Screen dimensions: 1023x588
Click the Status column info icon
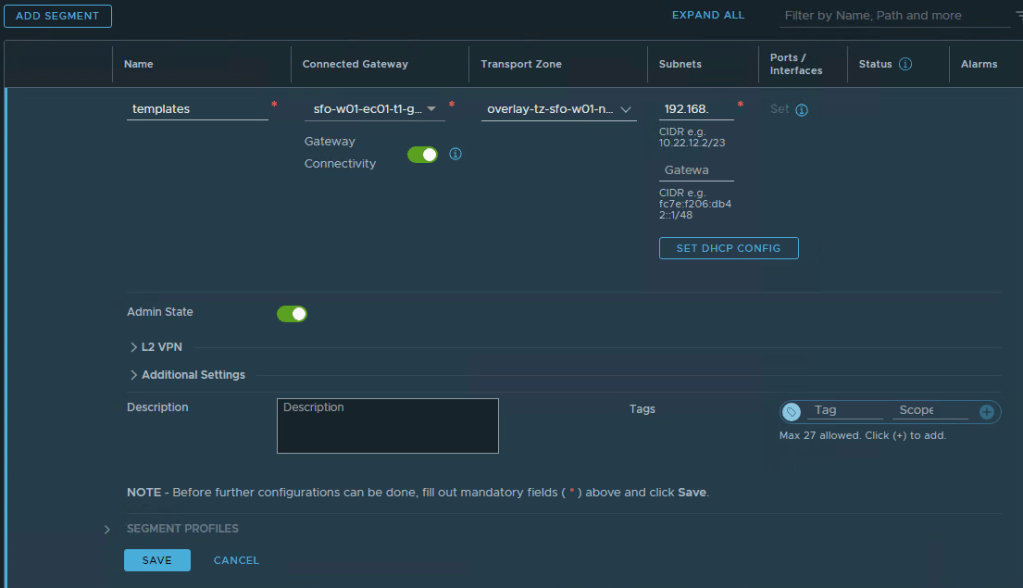point(905,64)
